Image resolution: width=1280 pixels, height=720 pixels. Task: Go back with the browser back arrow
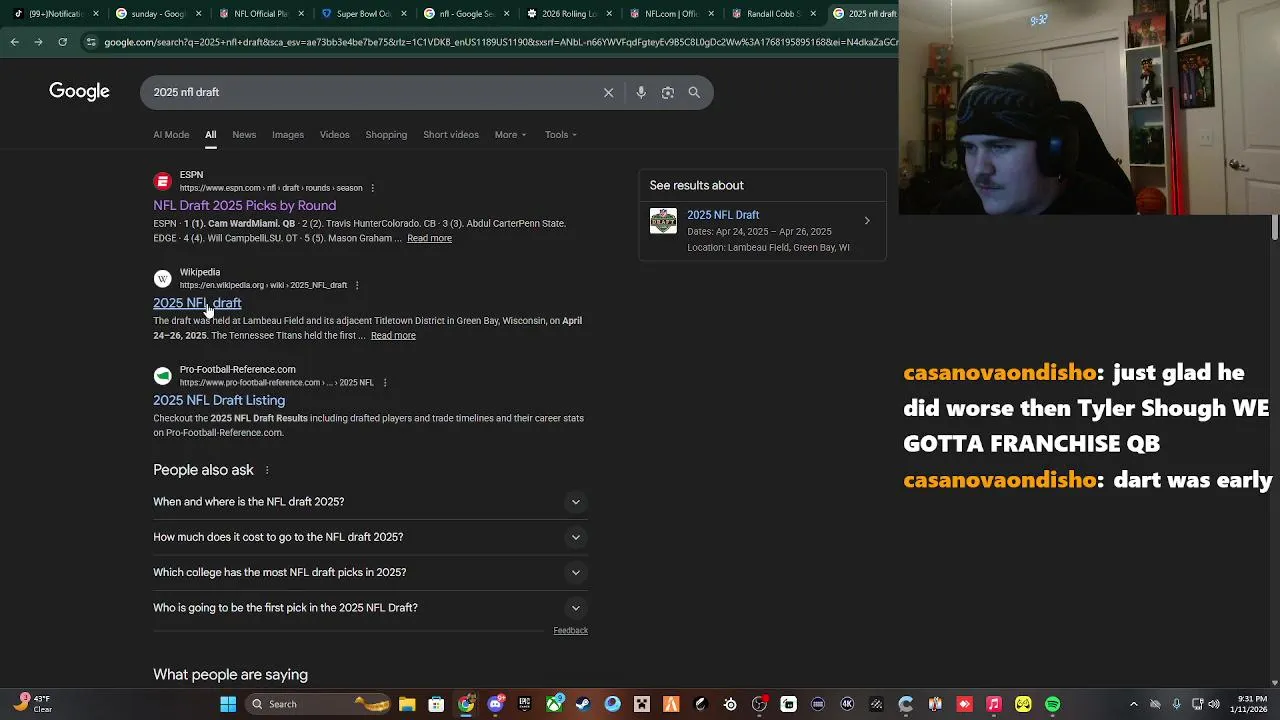(x=14, y=42)
